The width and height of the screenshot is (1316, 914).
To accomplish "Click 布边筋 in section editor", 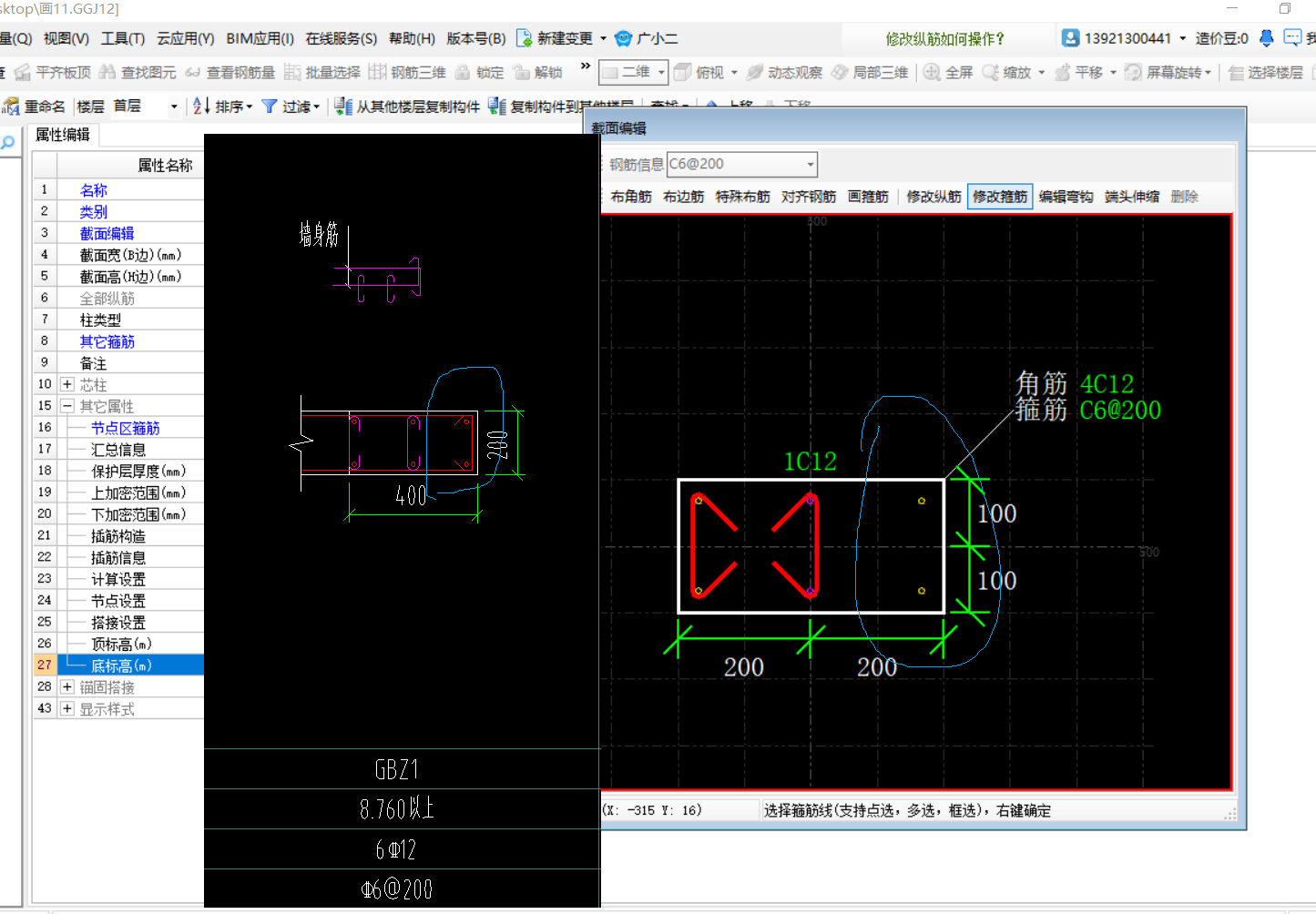I will (x=684, y=197).
